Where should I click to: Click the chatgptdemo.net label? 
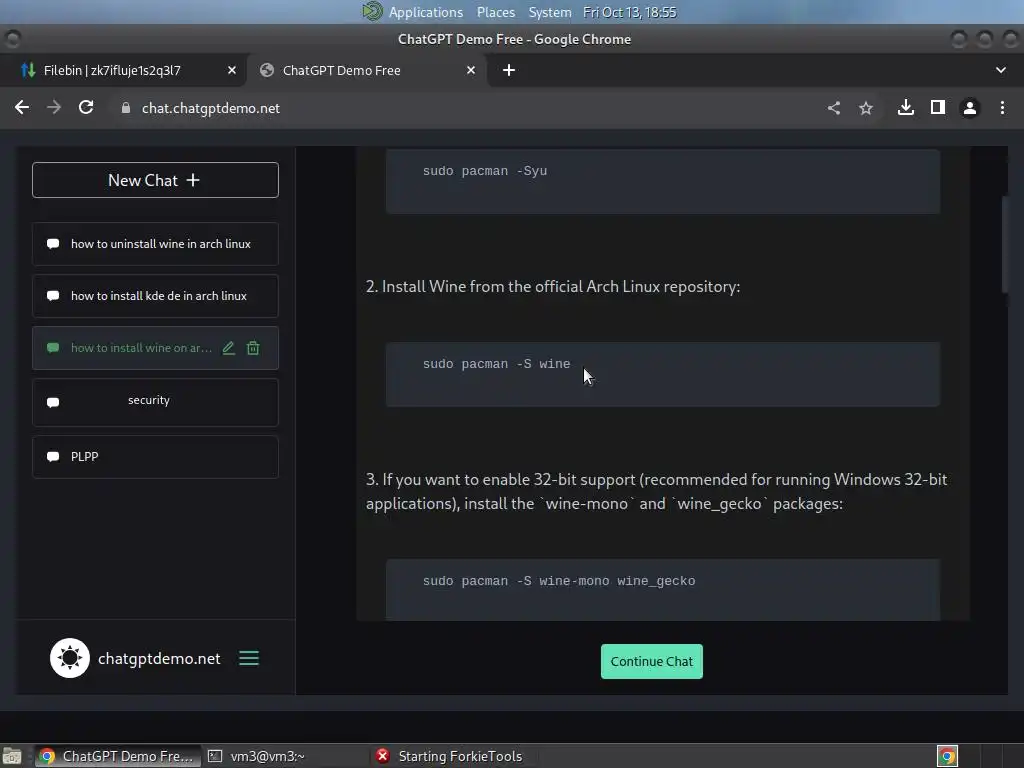tap(159, 658)
